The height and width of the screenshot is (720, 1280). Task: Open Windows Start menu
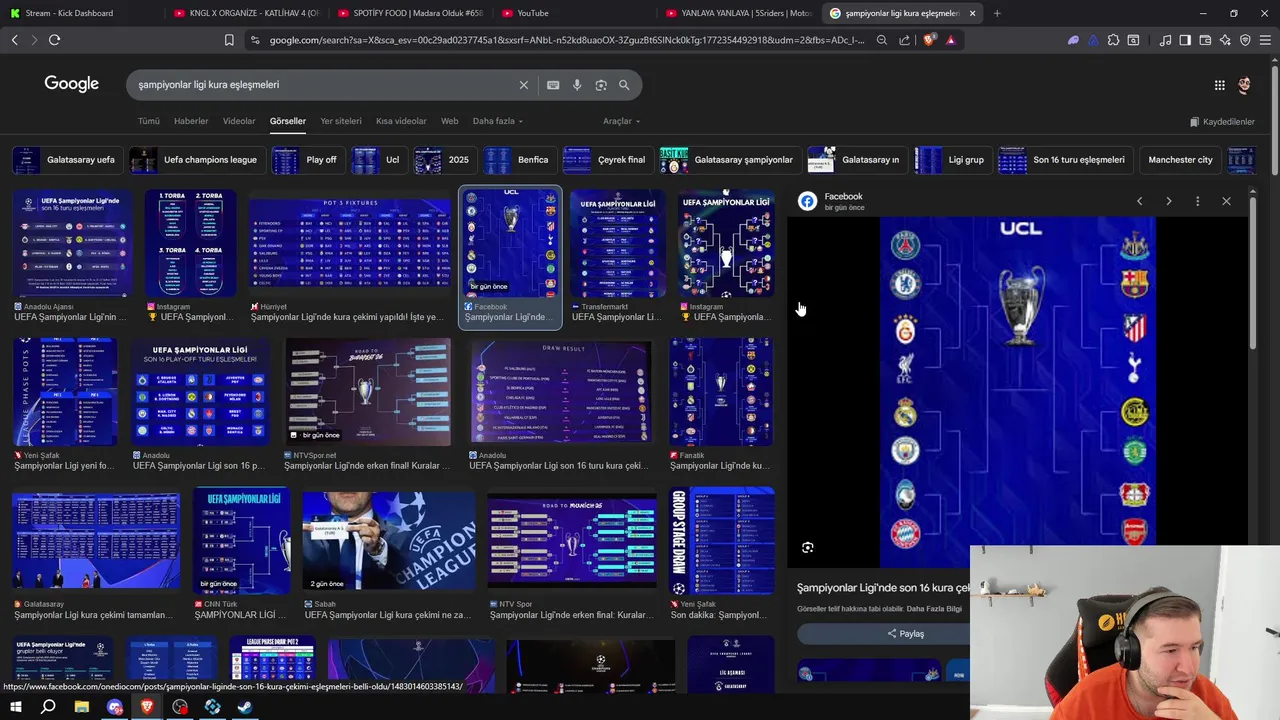pos(16,707)
